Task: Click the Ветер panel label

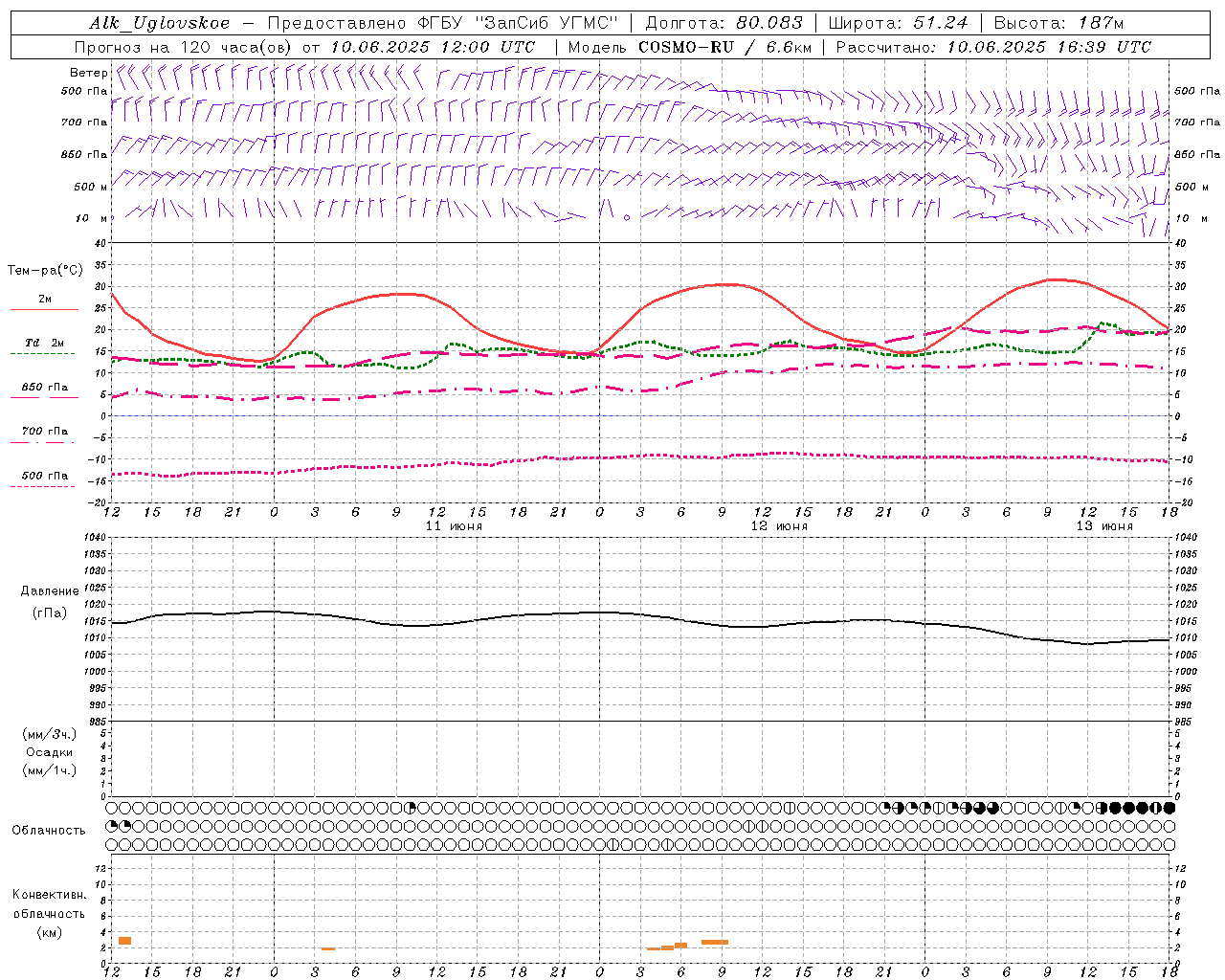Action: 88,73
